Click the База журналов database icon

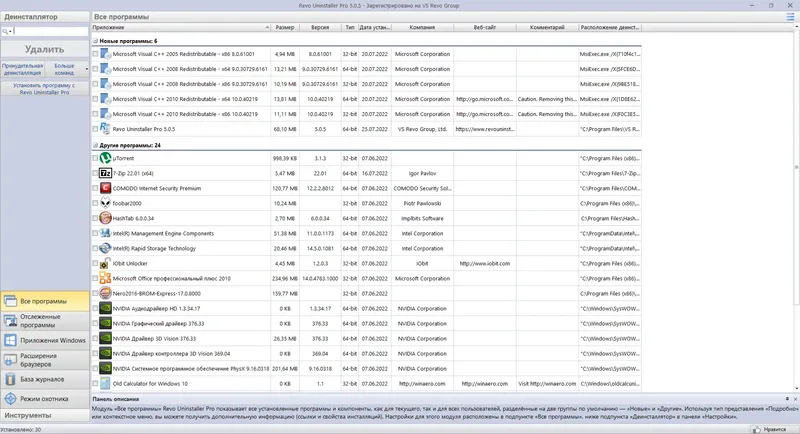point(10,379)
